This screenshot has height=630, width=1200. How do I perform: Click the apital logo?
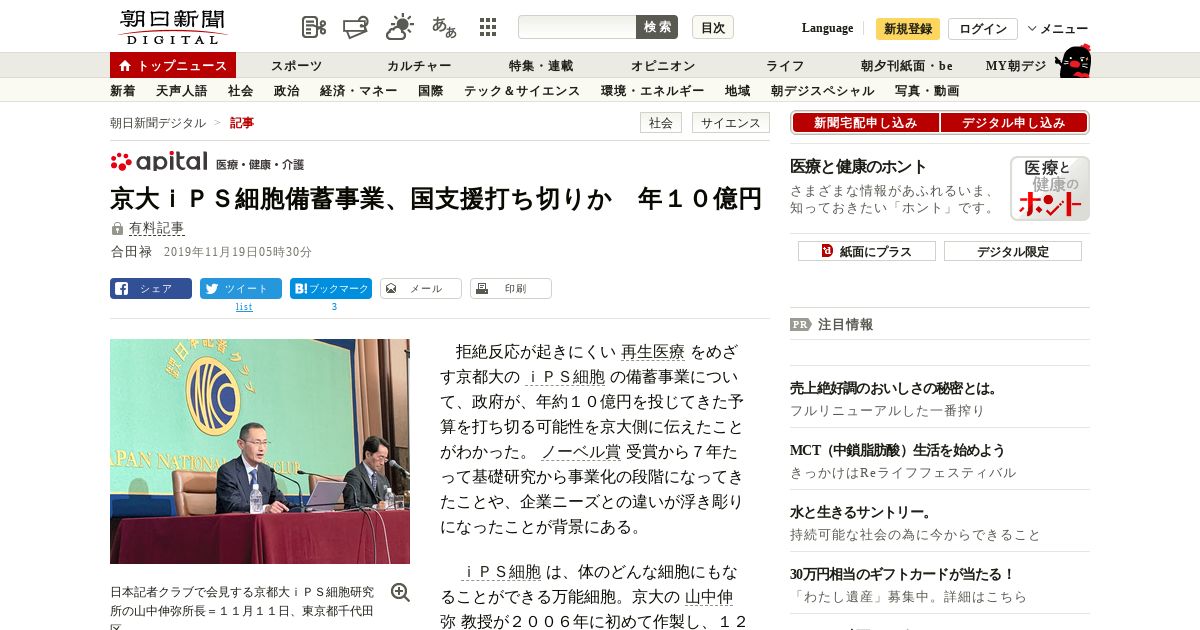tap(159, 161)
